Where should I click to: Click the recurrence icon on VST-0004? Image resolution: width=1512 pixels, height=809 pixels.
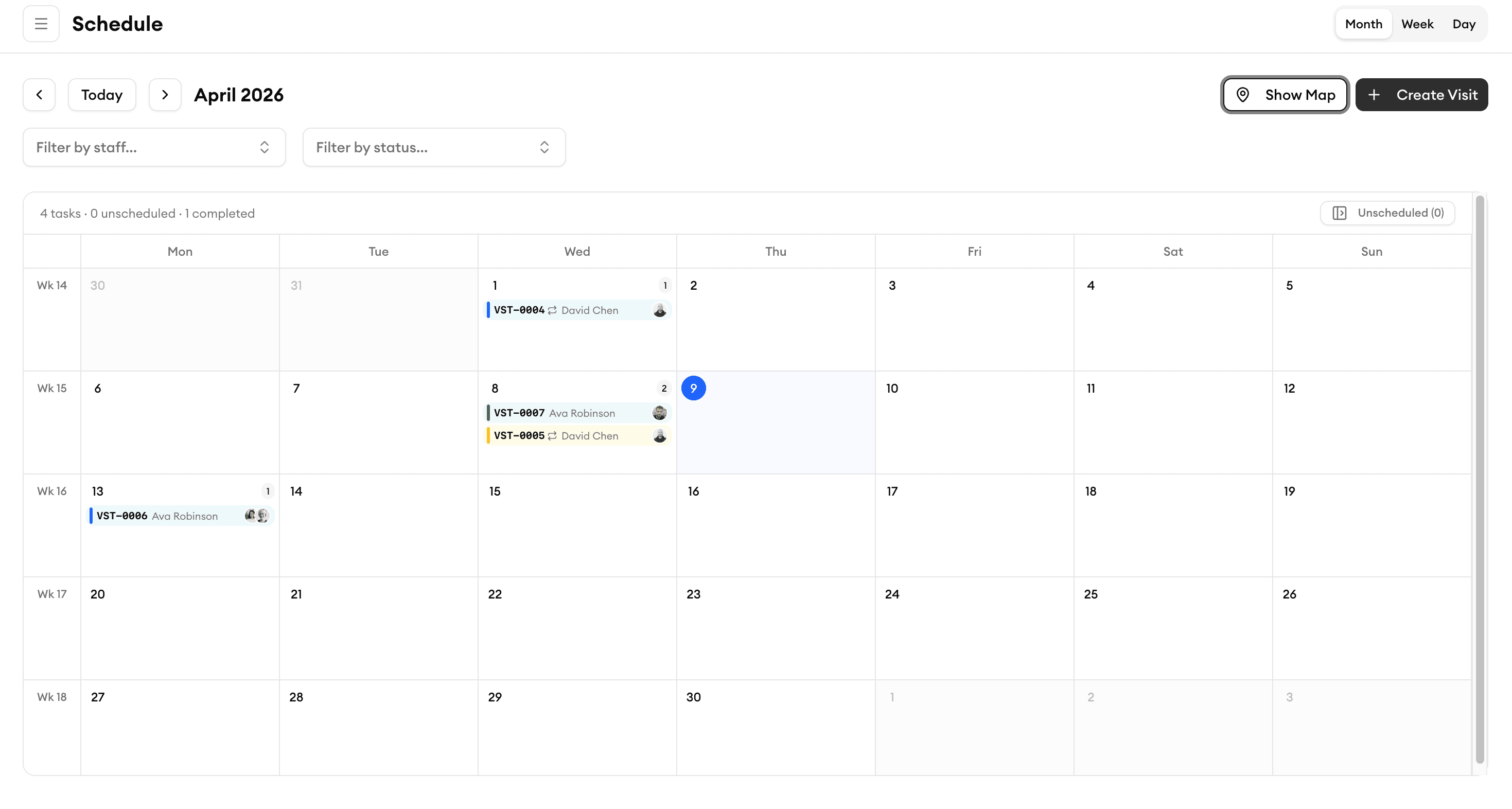click(x=552, y=310)
